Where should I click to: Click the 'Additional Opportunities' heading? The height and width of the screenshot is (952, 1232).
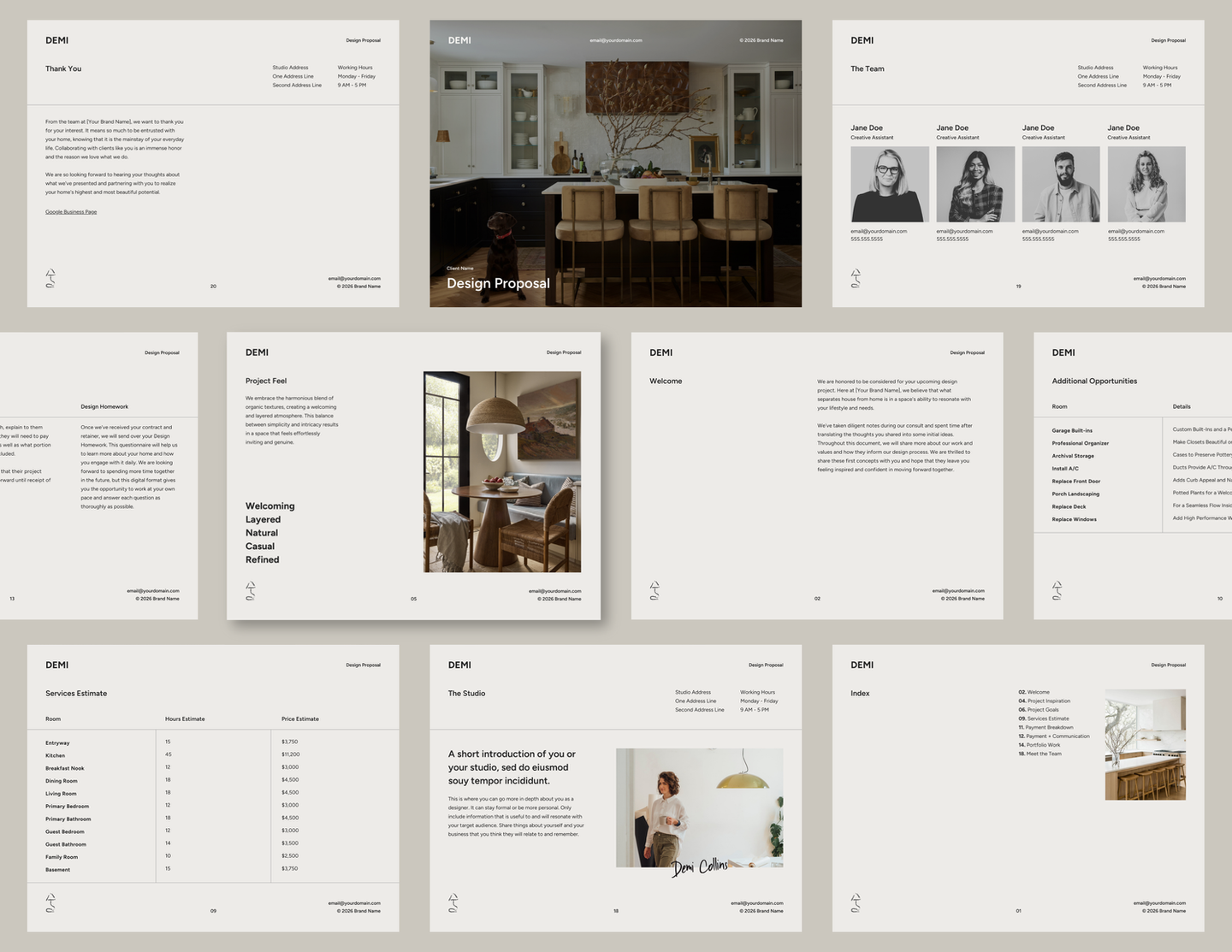1094,381
